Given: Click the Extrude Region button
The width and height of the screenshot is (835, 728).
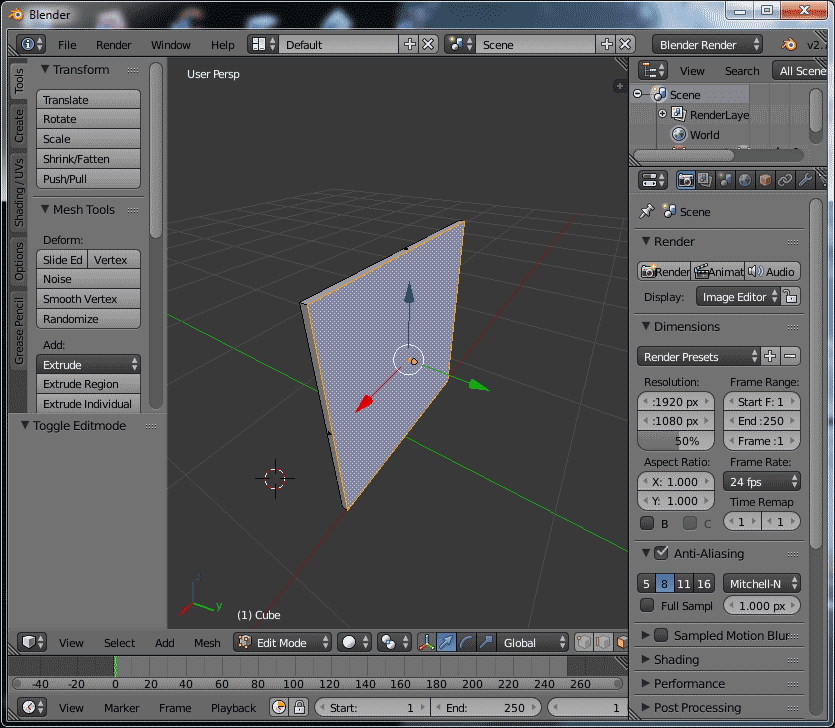Looking at the screenshot, I should 87,384.
